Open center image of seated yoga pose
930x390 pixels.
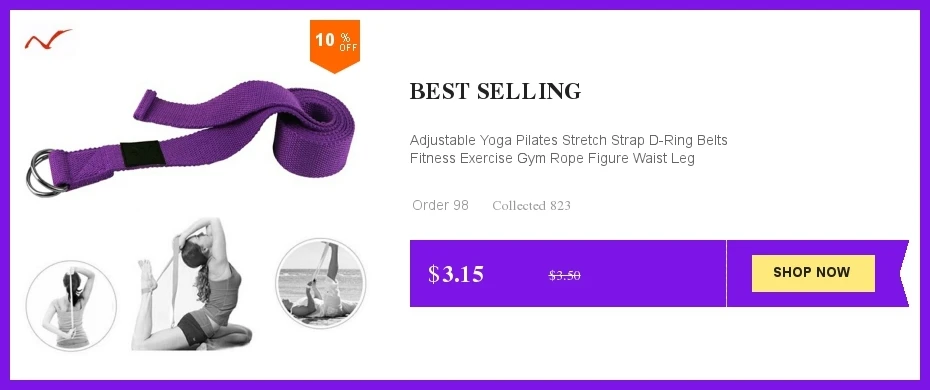click(191, 284)
